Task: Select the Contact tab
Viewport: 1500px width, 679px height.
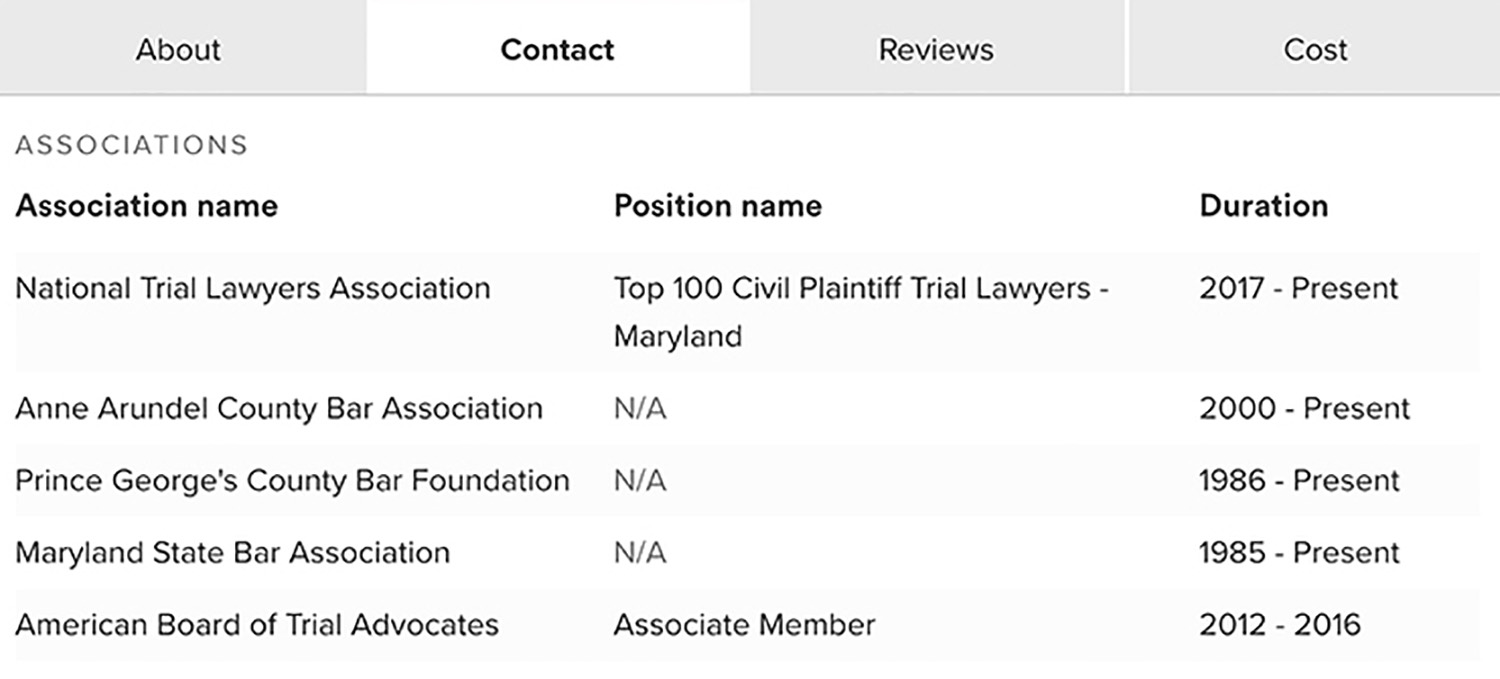Action: click(x=557, y=49)
